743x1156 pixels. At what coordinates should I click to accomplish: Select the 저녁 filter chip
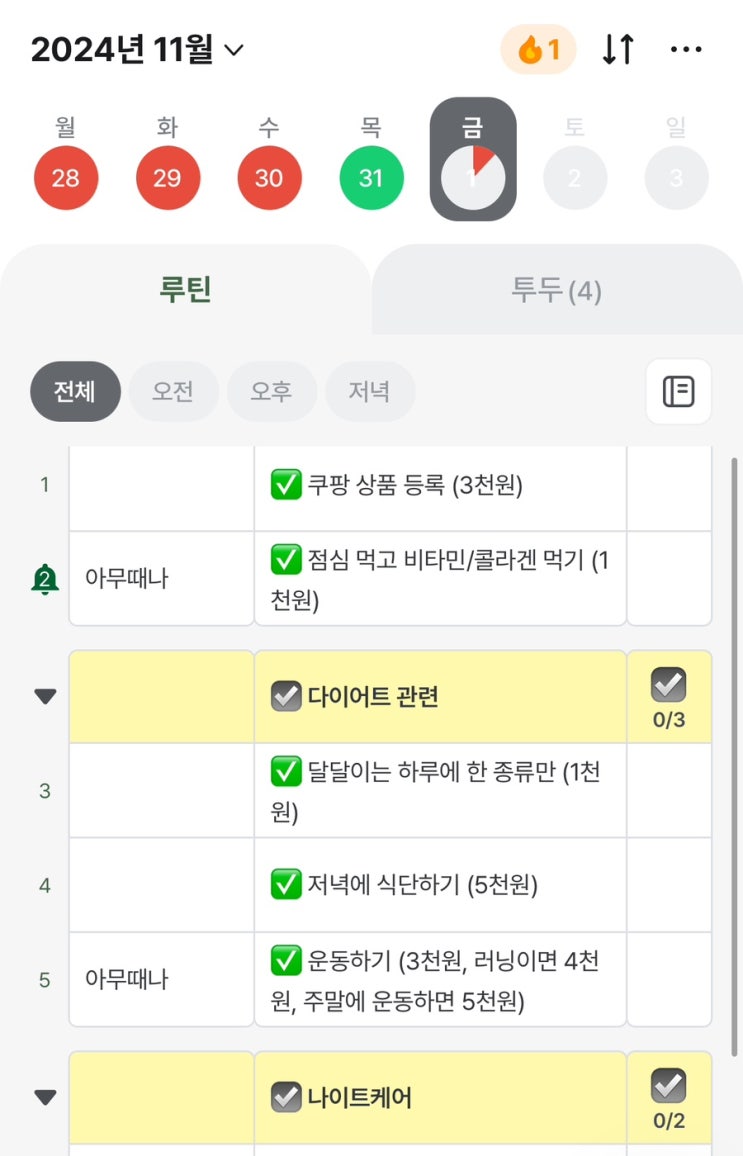click(370, 392)
